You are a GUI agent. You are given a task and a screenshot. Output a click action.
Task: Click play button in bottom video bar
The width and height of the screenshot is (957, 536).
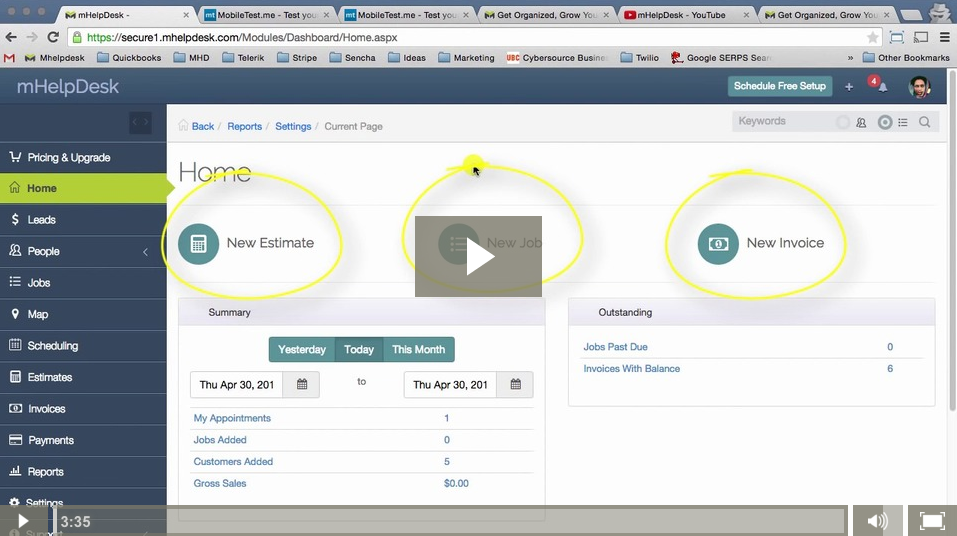click(x=23, y=521)
